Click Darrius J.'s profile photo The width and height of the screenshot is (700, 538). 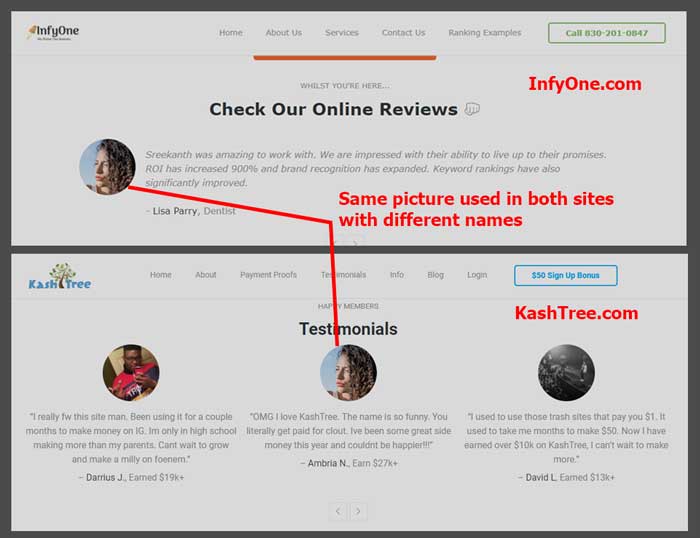(x=131, y=372)
